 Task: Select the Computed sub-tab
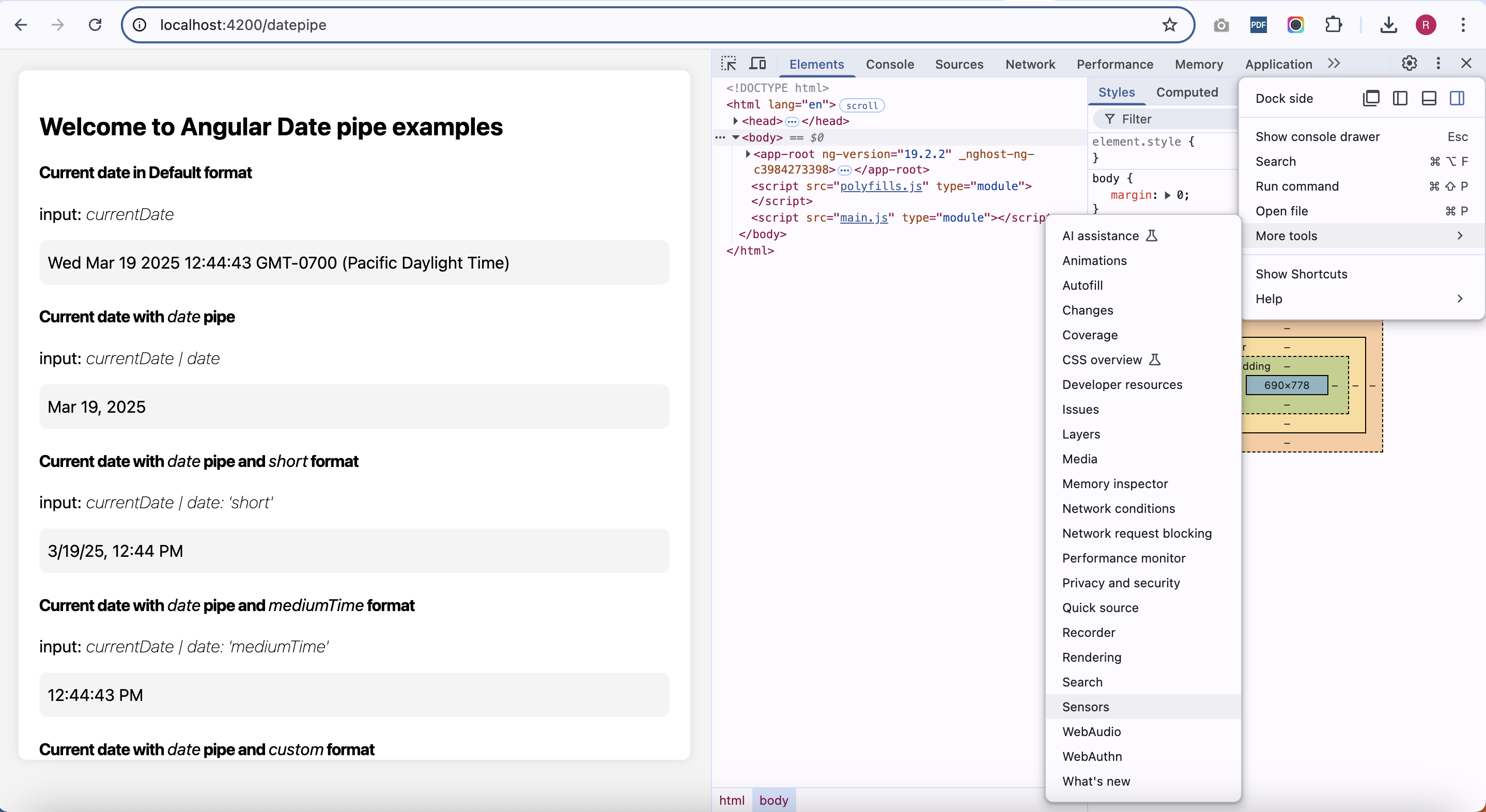(1187, 92)
